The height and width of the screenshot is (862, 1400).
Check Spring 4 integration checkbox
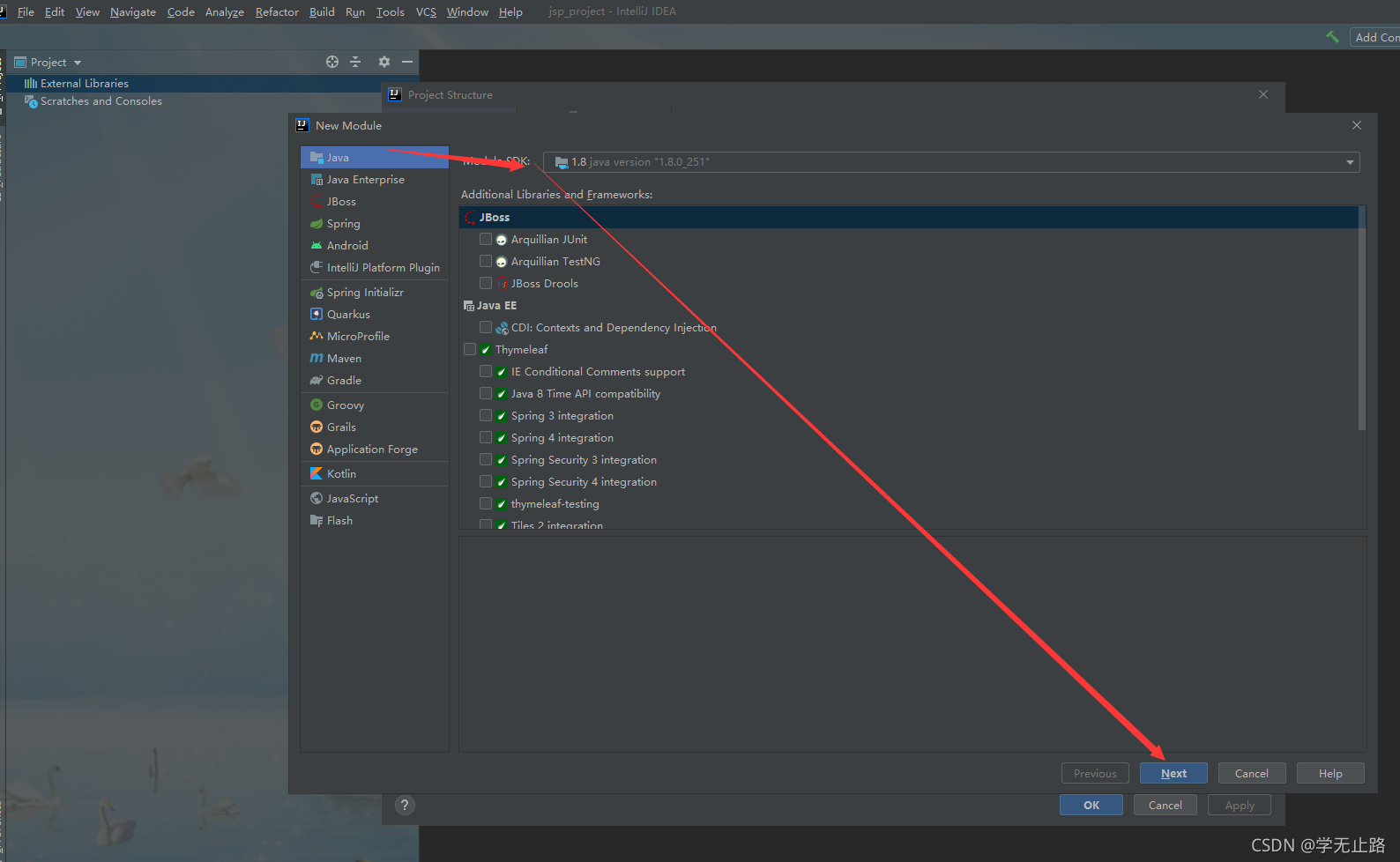(486, 437)
